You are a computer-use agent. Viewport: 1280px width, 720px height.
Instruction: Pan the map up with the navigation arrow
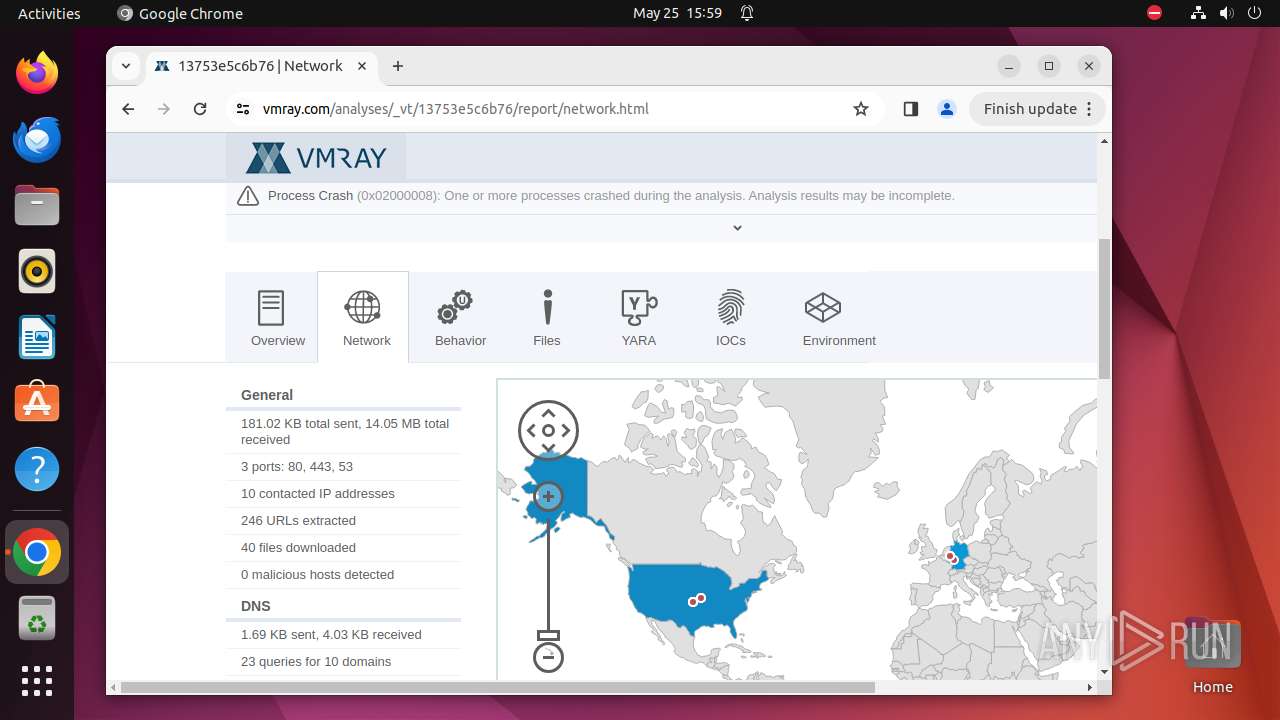pyautogui.click(x=548, y=413)
